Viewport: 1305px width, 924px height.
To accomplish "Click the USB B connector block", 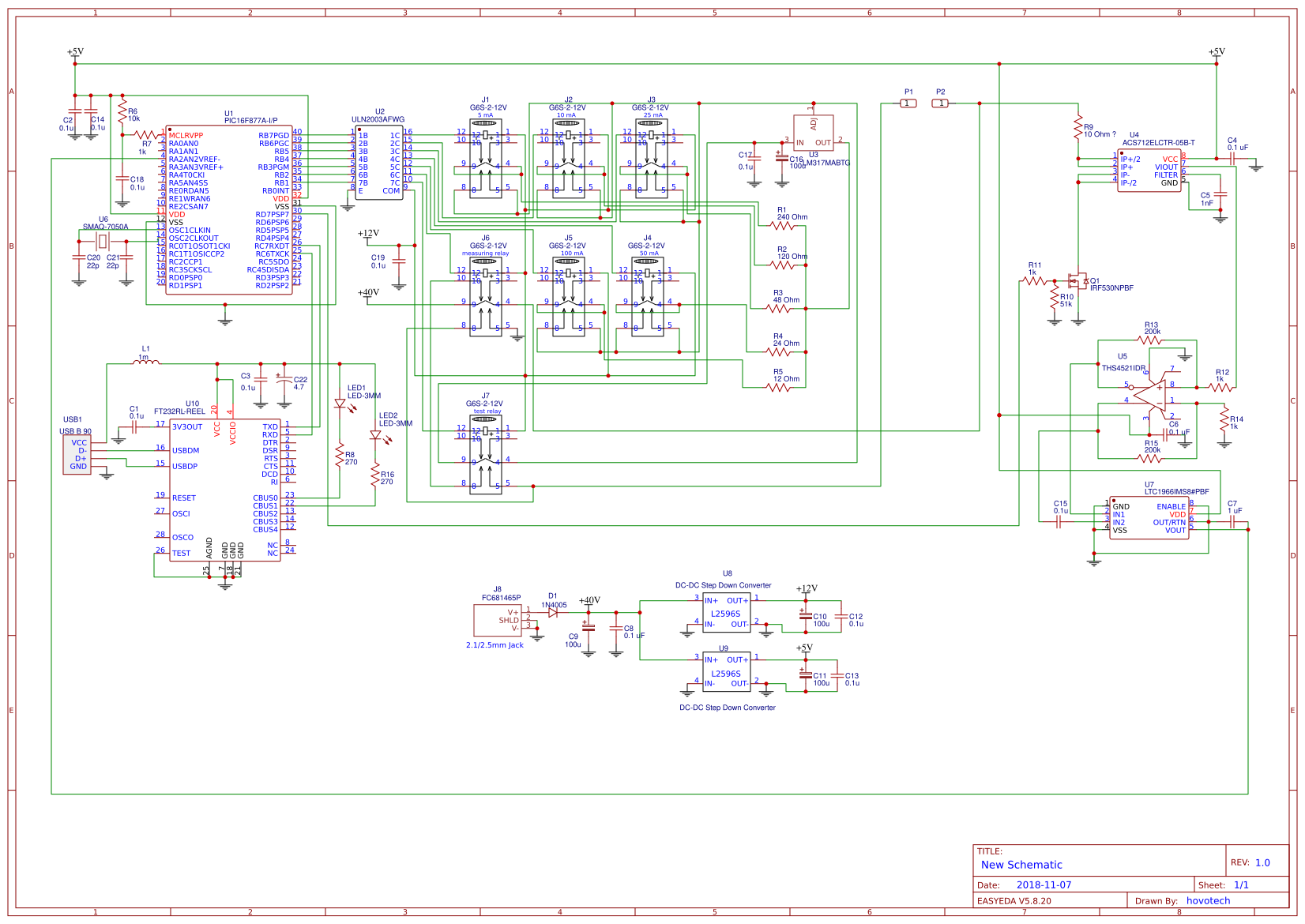I will click(x=77, y=455).
